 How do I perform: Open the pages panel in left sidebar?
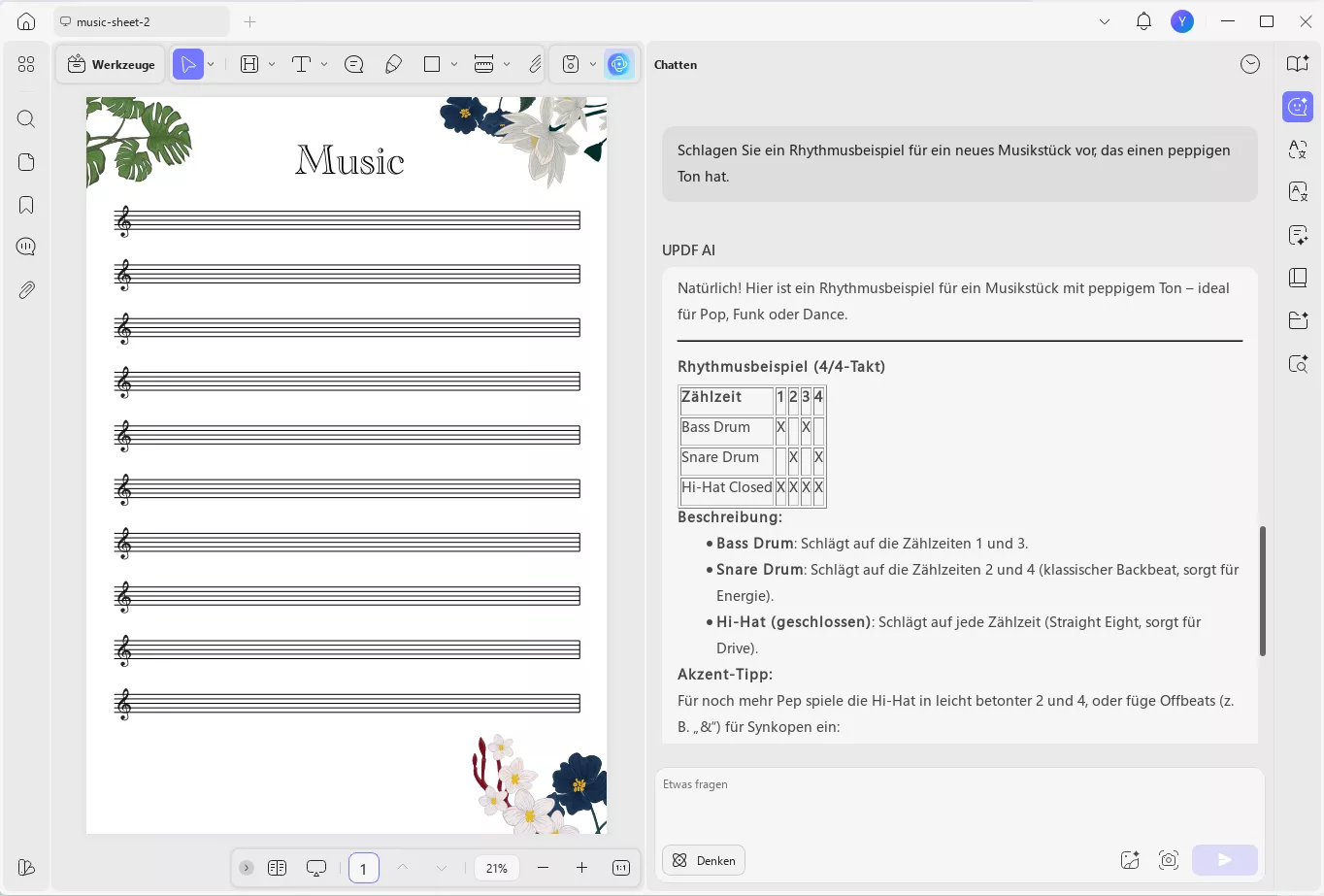click(x=26, y=162)
